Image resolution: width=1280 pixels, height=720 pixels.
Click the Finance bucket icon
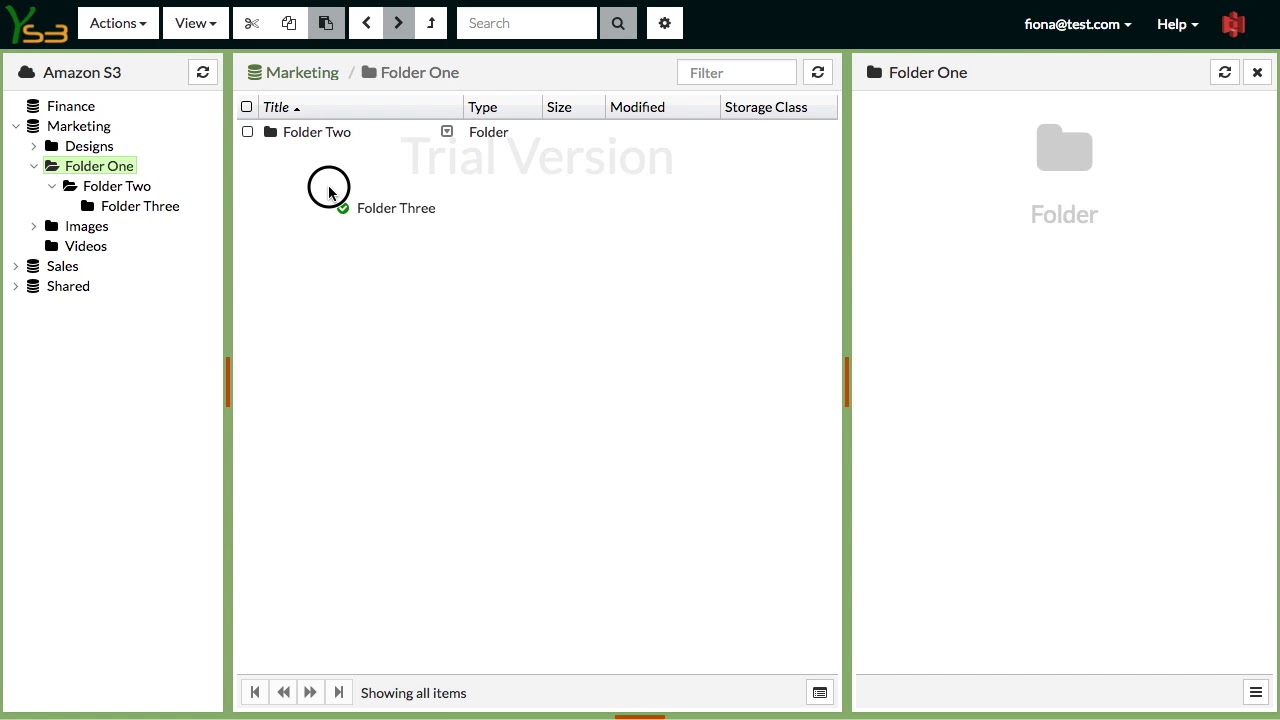[34, 106]
